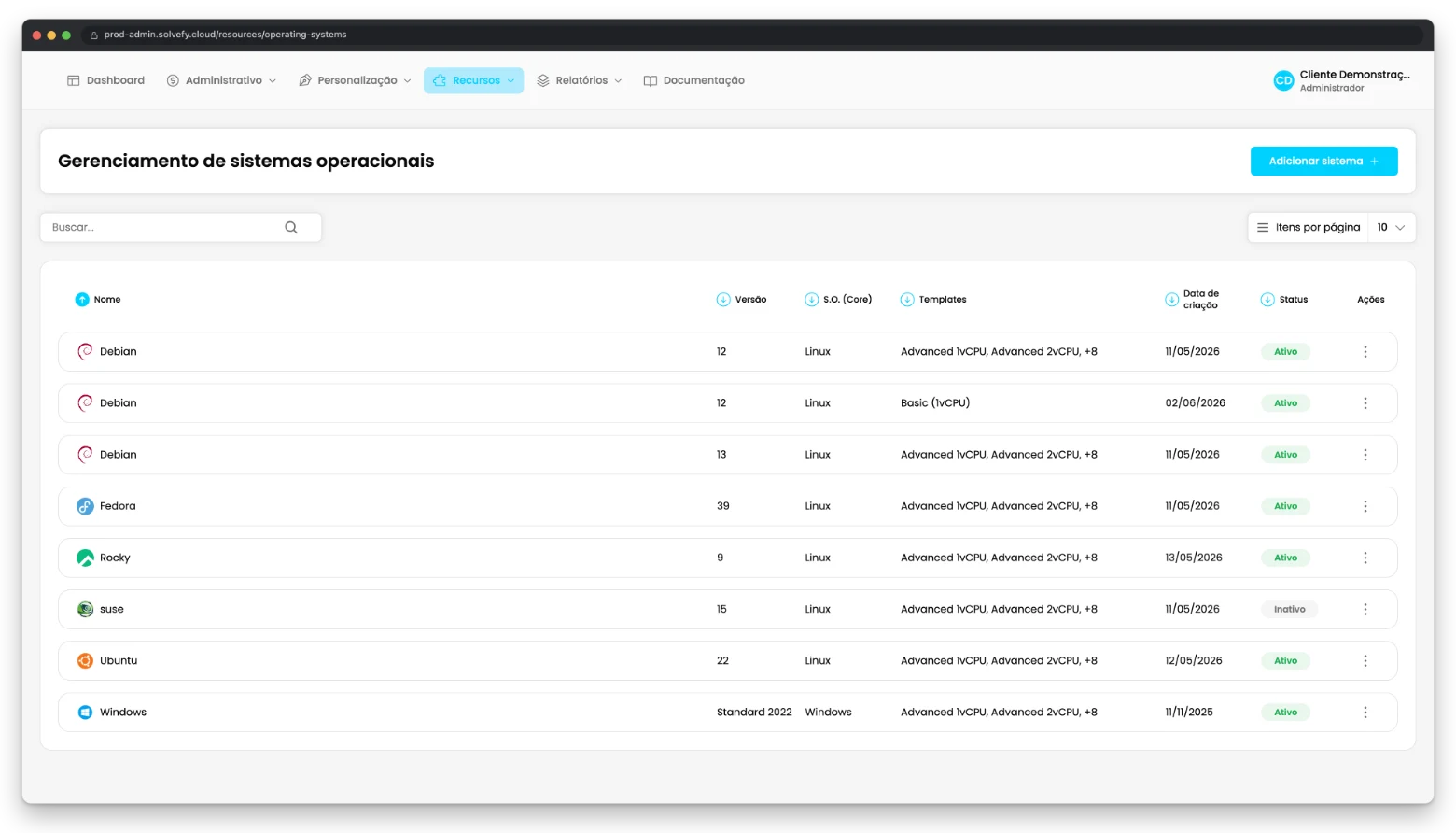Sort by Status column arrow icon

[x=1267, y=300]
